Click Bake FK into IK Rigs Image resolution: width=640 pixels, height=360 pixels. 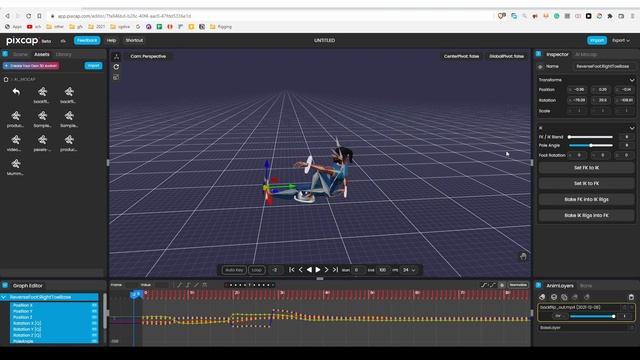[586, 200]
